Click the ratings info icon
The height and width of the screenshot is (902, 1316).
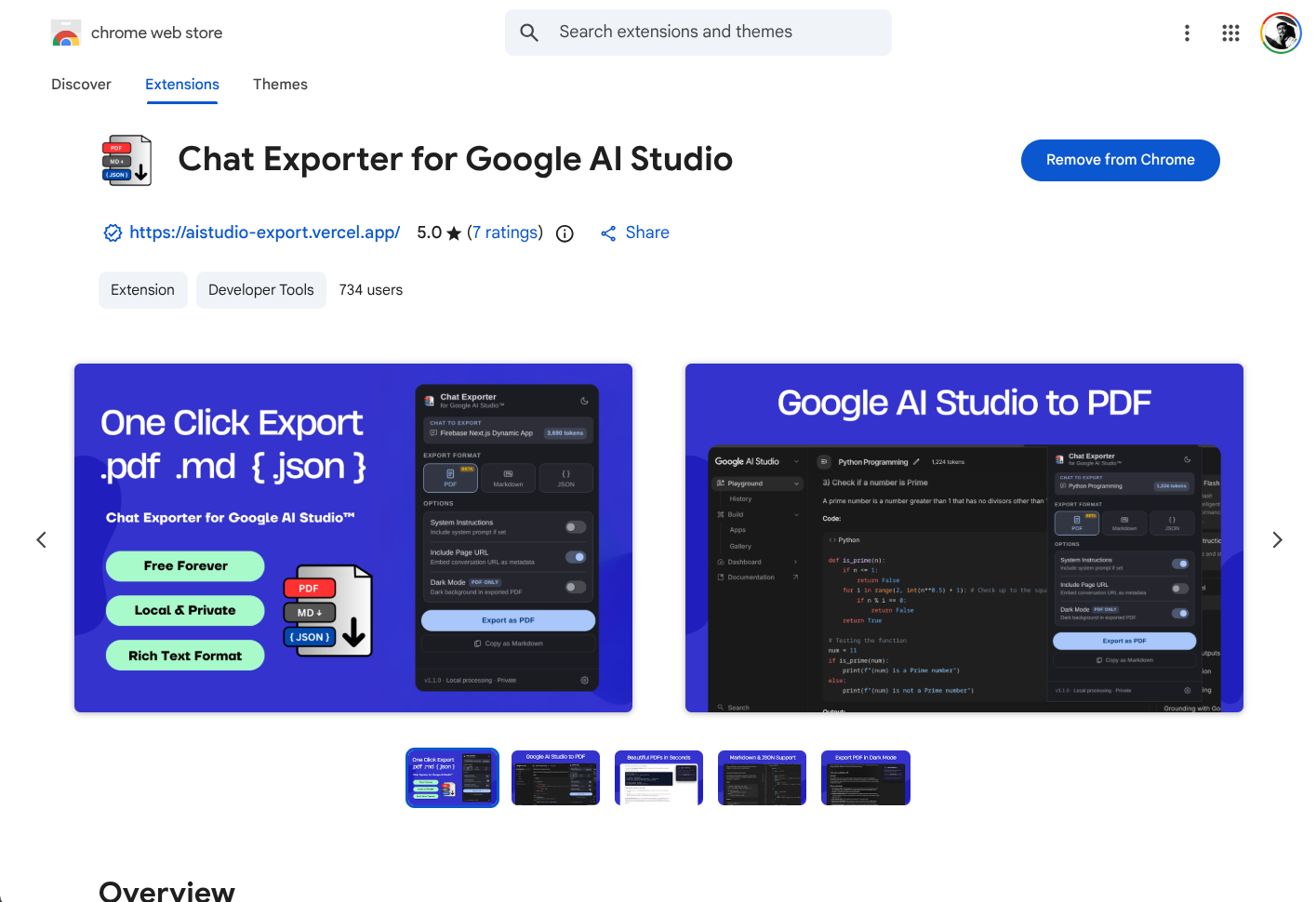coord(565,233)
